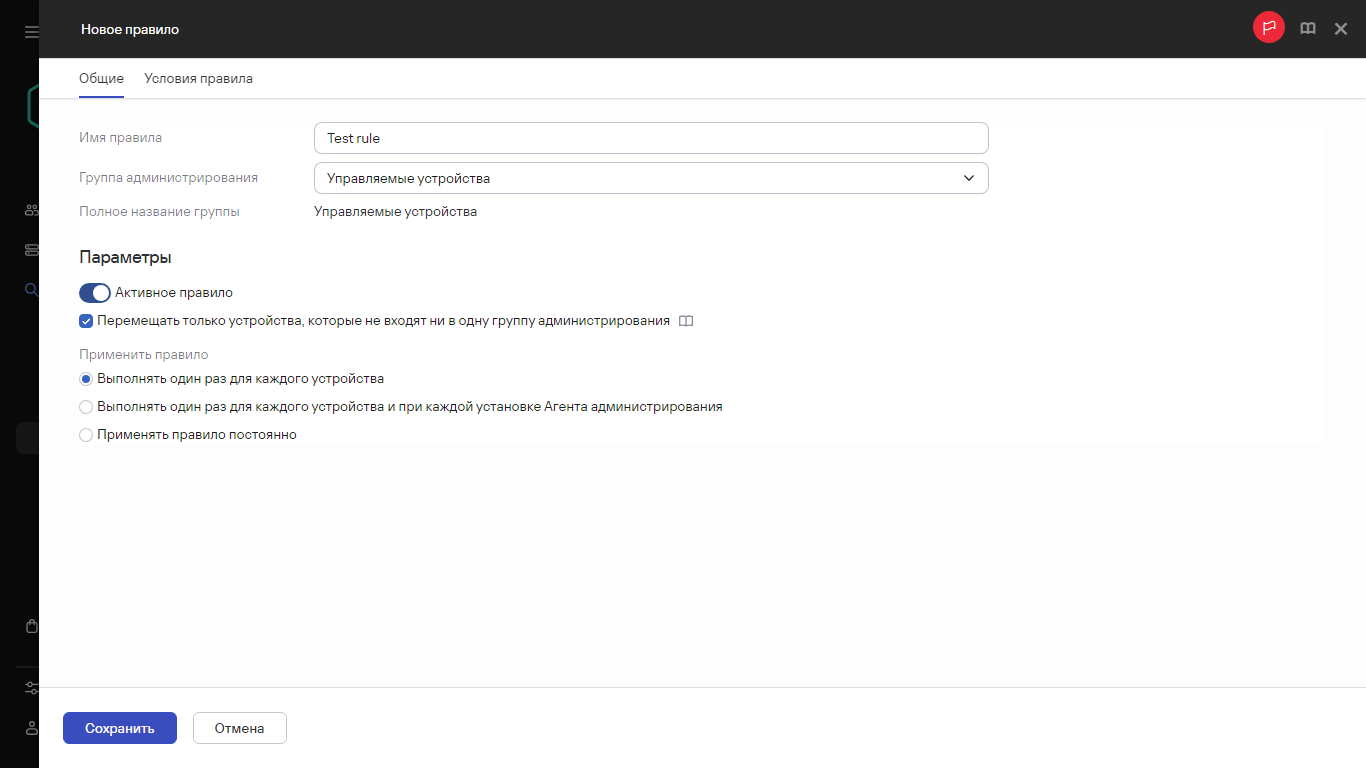Select Выполнять один раз для каждого устройства
The width and height of the screenshot is (1366, 768).
[86, 379]
